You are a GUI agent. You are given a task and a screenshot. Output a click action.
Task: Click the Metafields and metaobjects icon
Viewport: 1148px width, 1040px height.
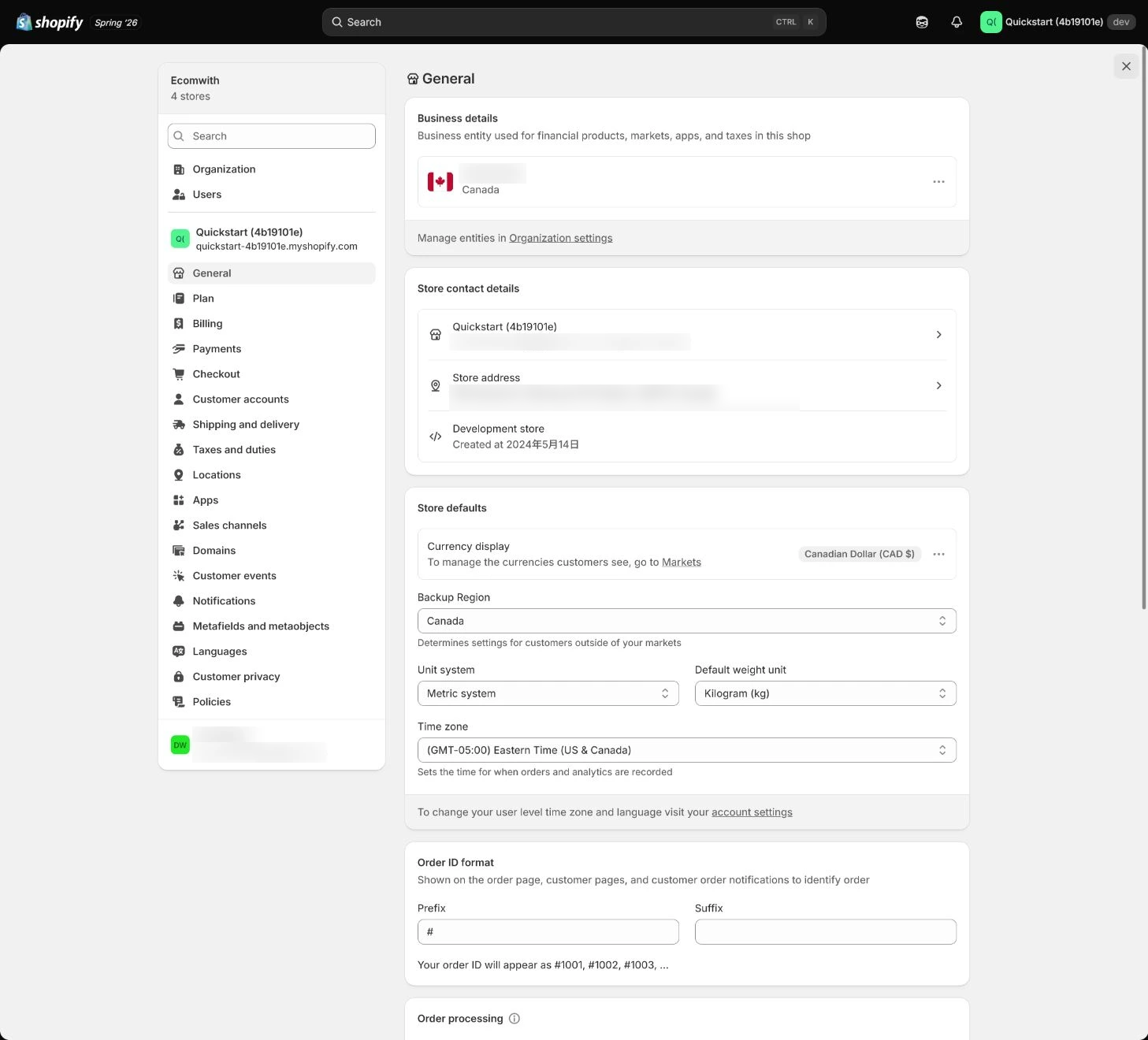(179, 626)
